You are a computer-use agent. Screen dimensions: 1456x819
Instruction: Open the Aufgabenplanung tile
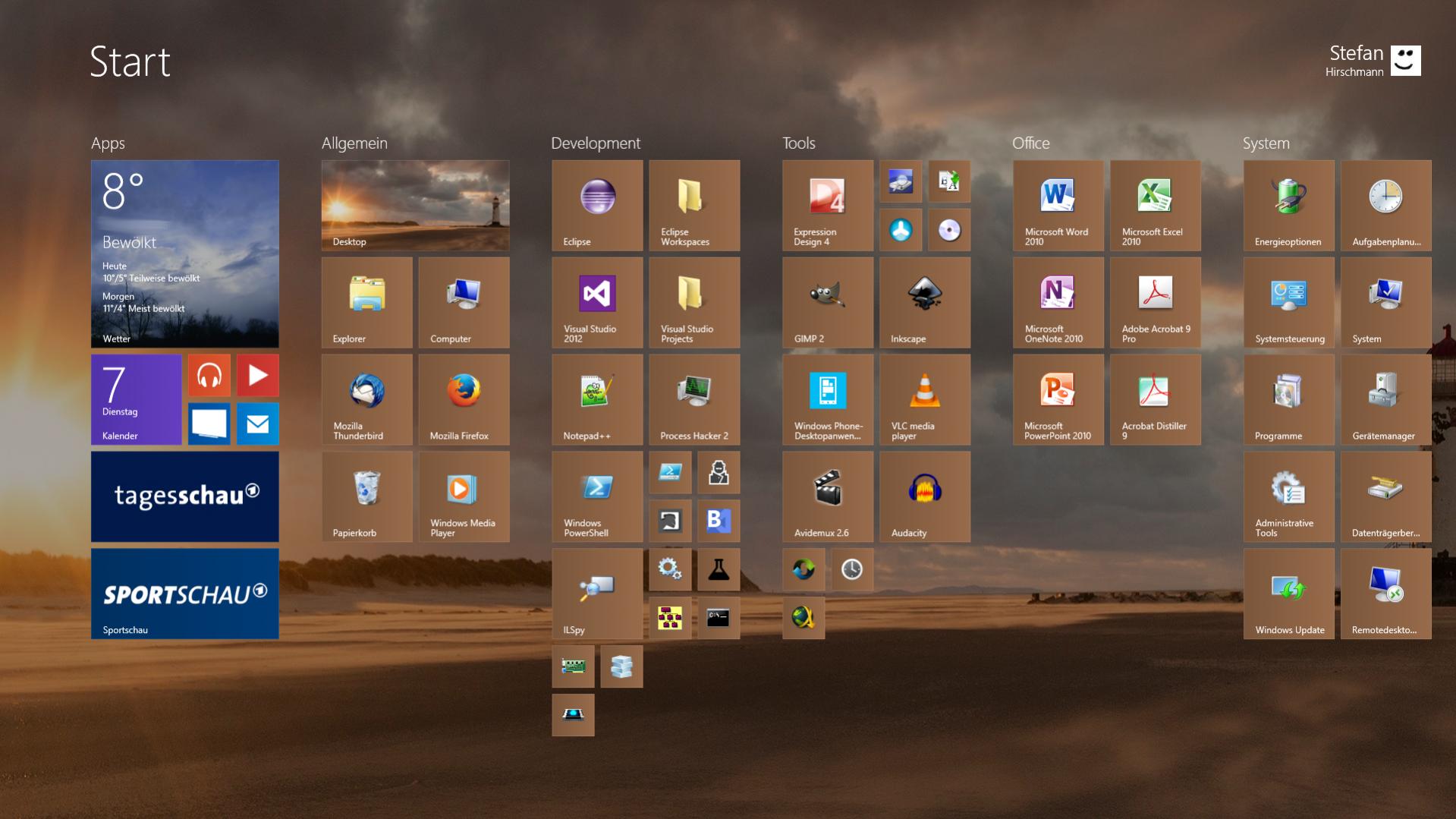pyautogui.click(x=1387, y=205)
